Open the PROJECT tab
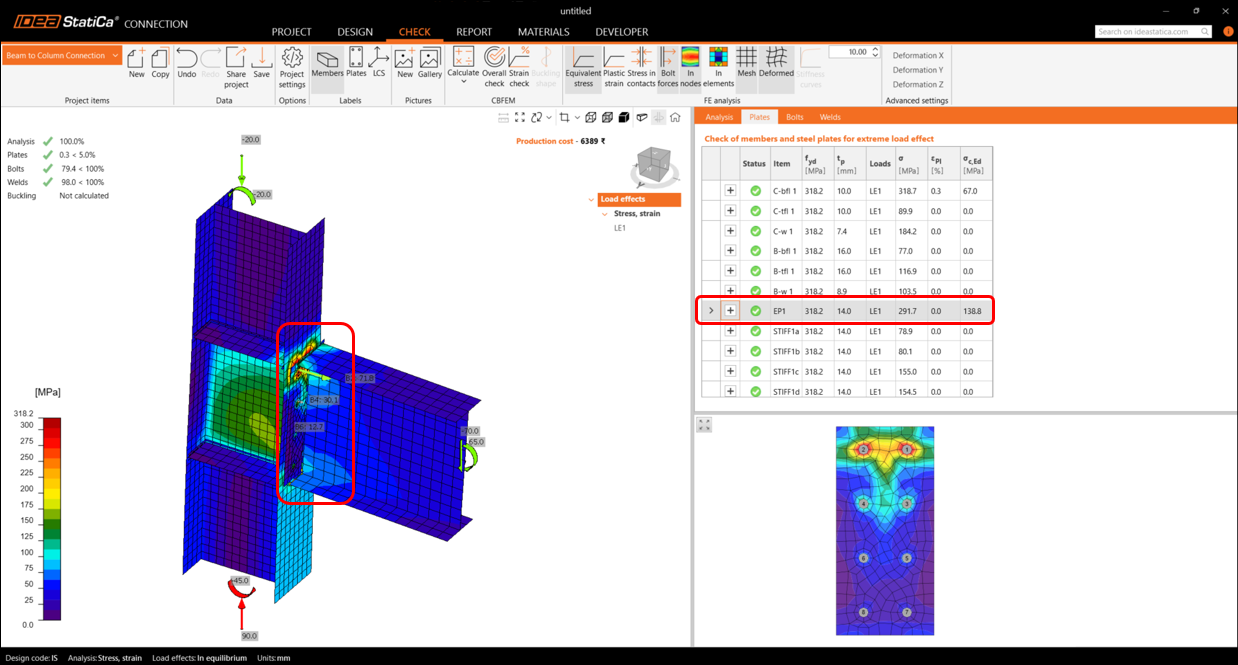This screenshot has height=665, width=1238. pyautogui.click(x=291, y=32)
